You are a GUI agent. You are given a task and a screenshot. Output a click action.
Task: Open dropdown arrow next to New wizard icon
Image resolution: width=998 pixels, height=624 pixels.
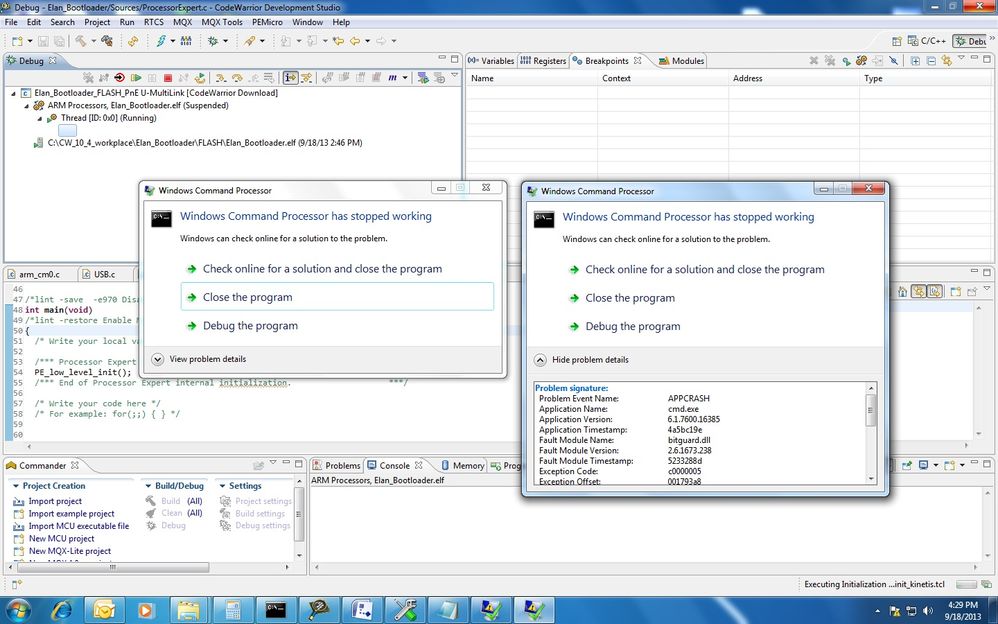tap(30, 41)
